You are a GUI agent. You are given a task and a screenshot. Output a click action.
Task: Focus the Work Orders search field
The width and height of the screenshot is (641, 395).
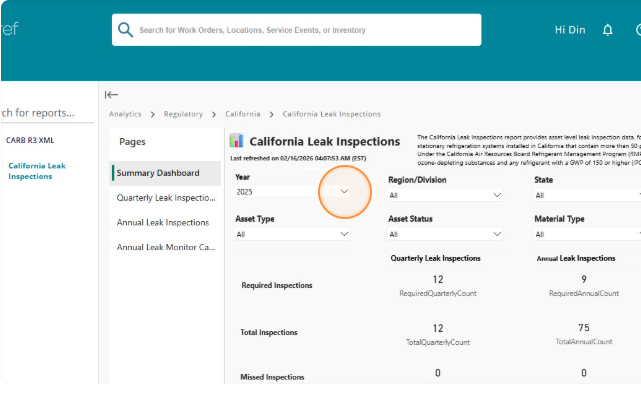[296, 30]
